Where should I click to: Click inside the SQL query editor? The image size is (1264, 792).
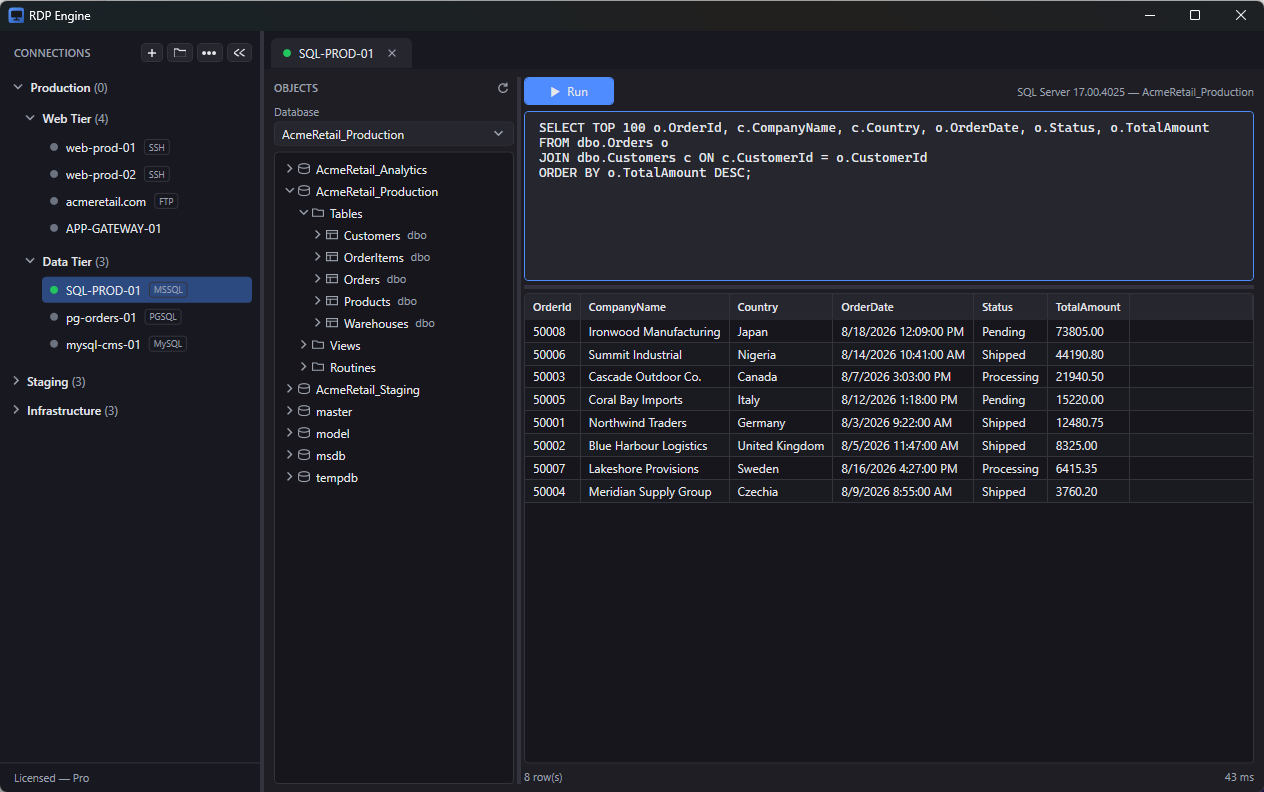pos(888,196)
